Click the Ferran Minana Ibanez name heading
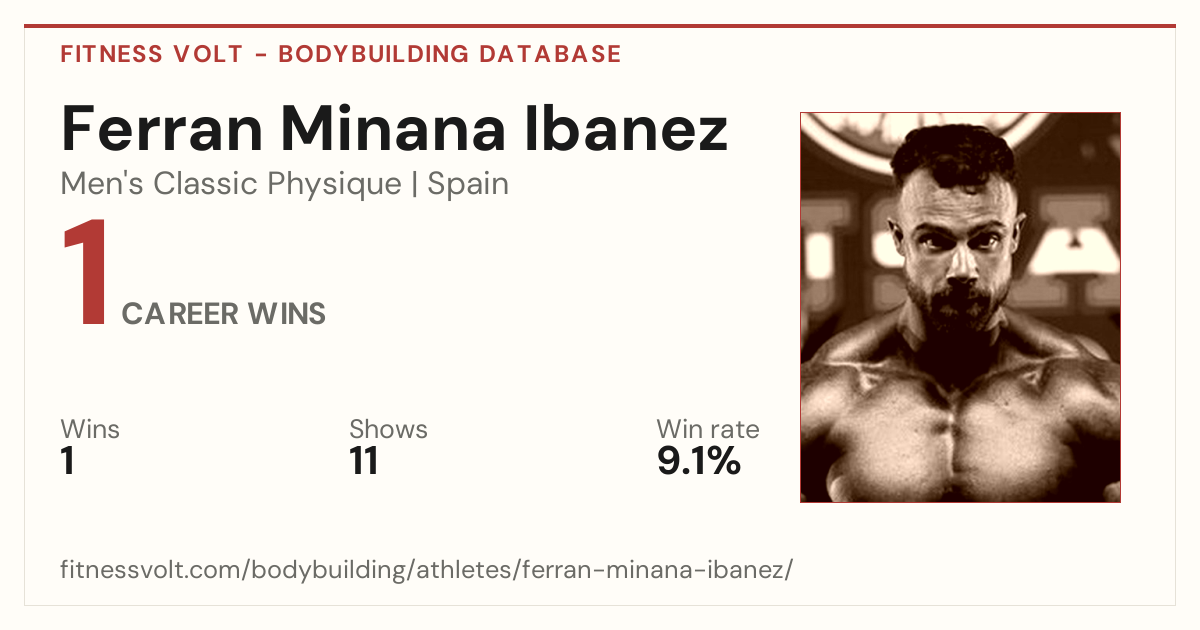 (395, 128)
